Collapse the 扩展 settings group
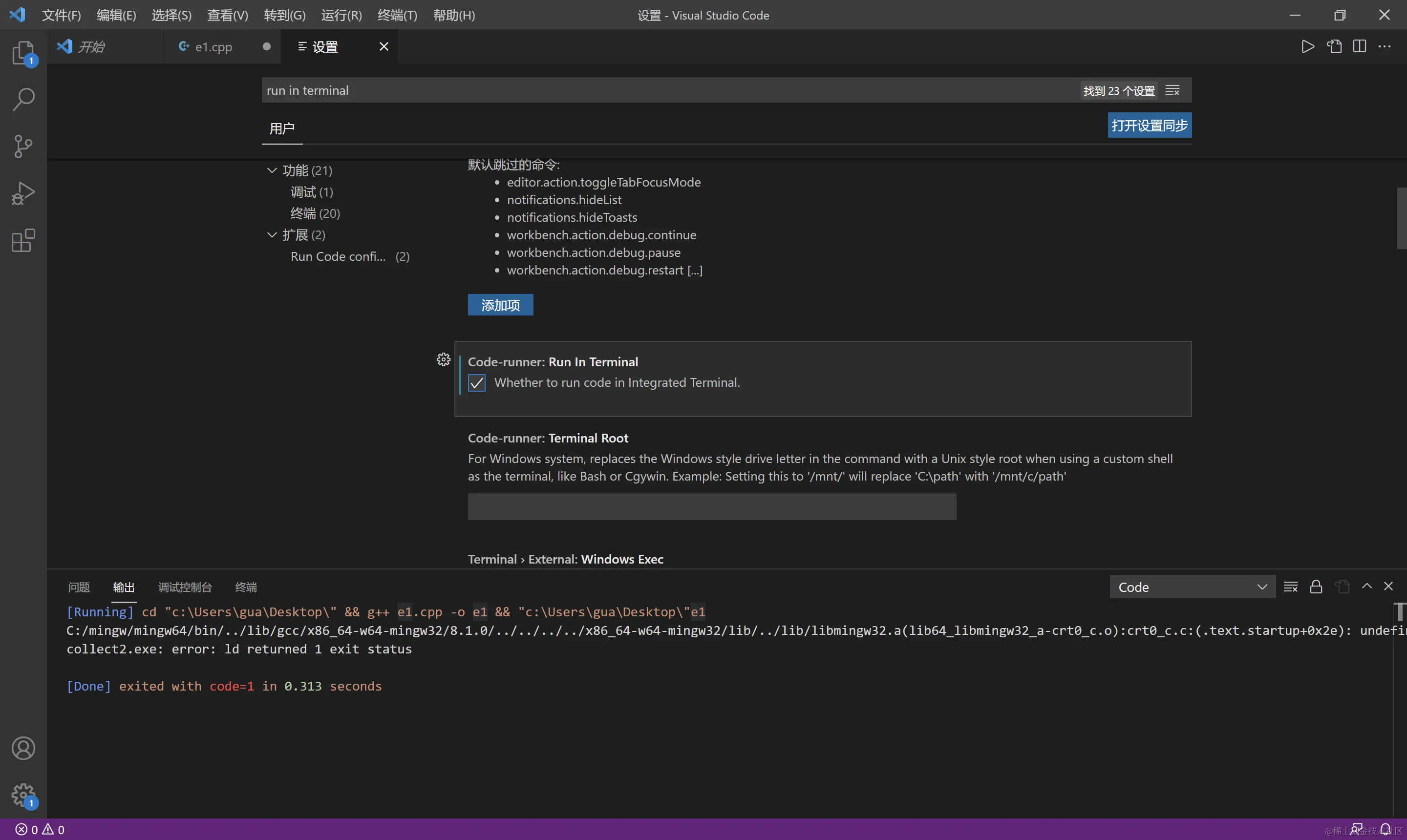 (x=272, y=235)
